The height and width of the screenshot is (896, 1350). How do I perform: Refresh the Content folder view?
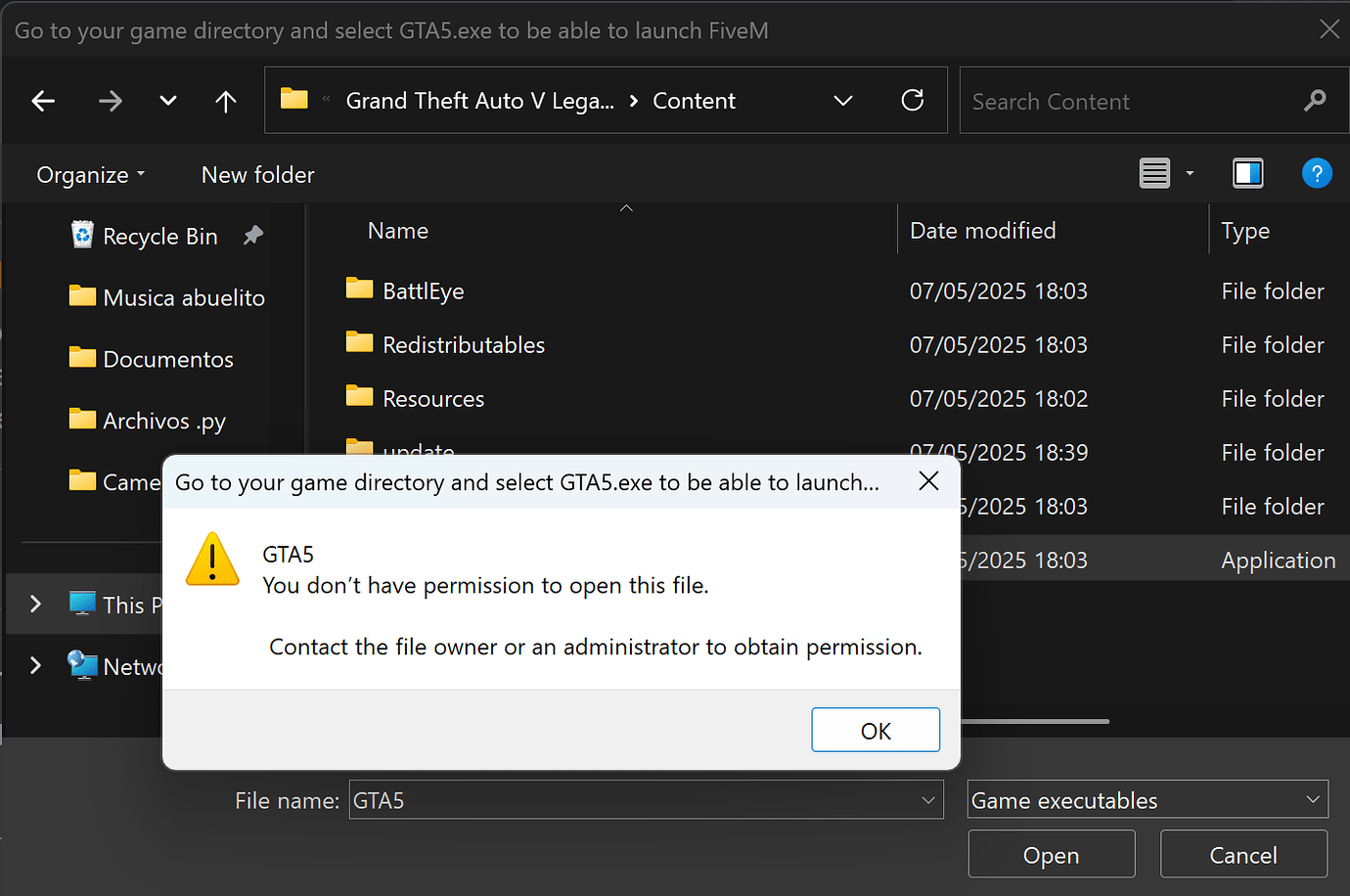coord(913,100)
